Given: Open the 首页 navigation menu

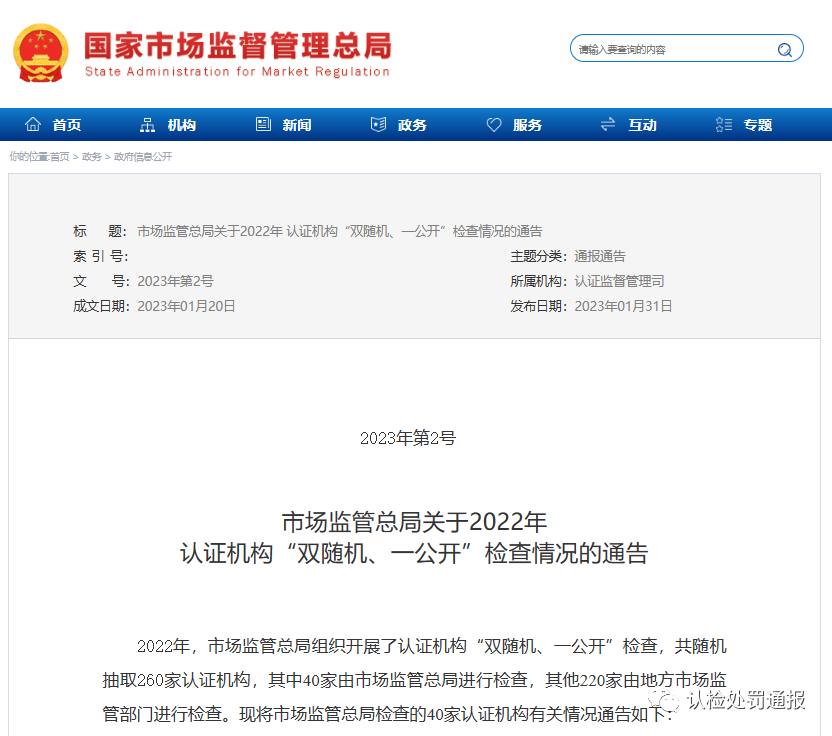Looking at the screenshot, I should pyautogui.click(x=67, y=125).
